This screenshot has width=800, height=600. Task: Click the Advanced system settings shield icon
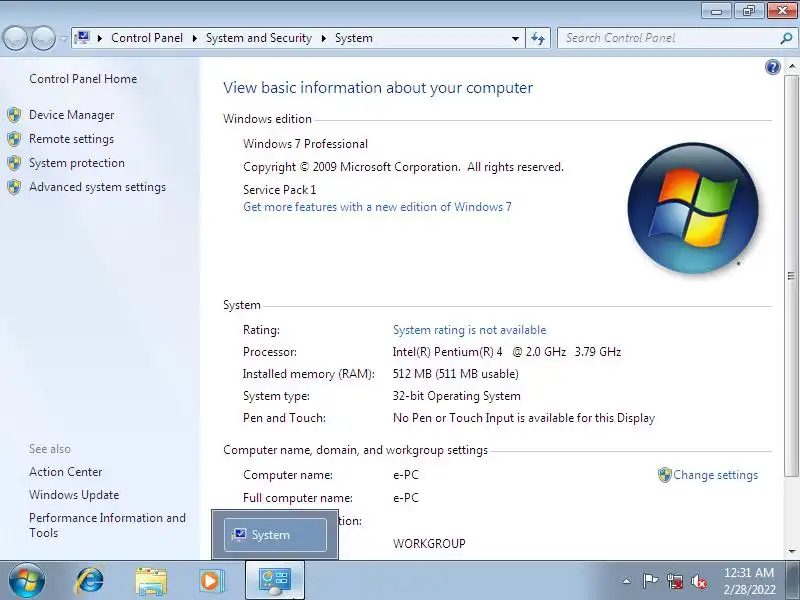point(14,187)
